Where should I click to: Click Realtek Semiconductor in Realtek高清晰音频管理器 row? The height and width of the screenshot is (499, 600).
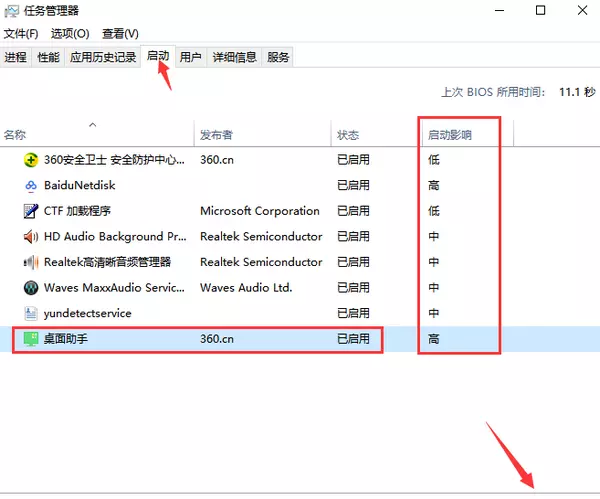coord(261,262)
